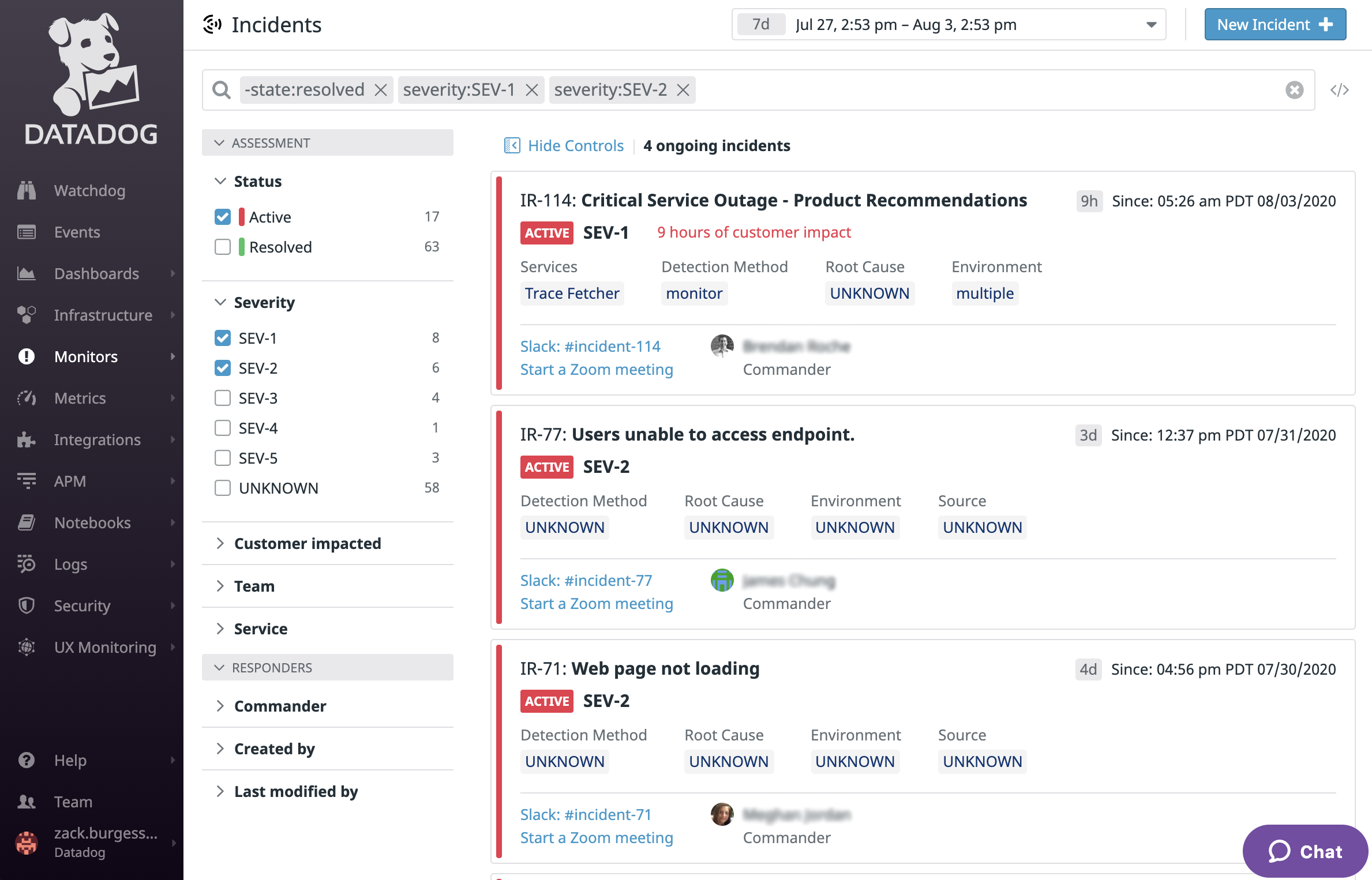This screenshot has width=1372, height=880.
Task: Open the Slack #incident-114 link
Action: point(590,346)
